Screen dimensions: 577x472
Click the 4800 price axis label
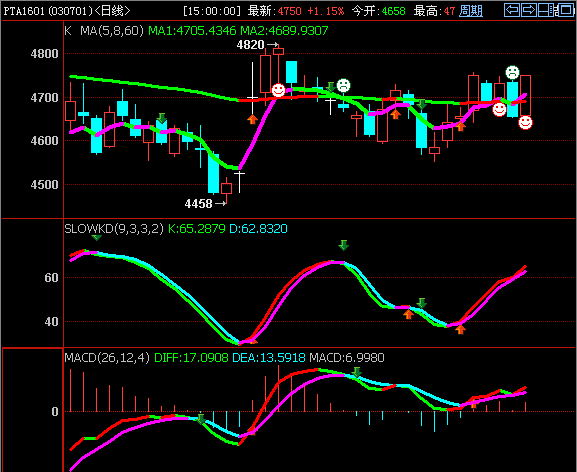click(45, 54)
